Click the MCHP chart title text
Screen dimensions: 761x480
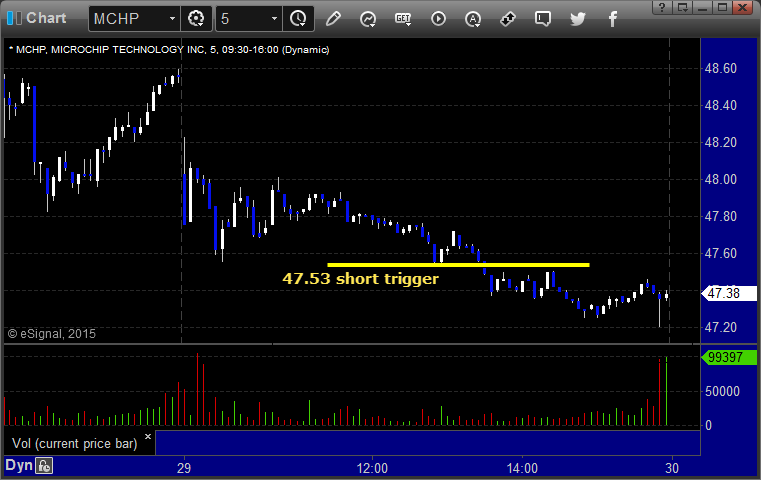pyautogui.click(x=169, y=50)
